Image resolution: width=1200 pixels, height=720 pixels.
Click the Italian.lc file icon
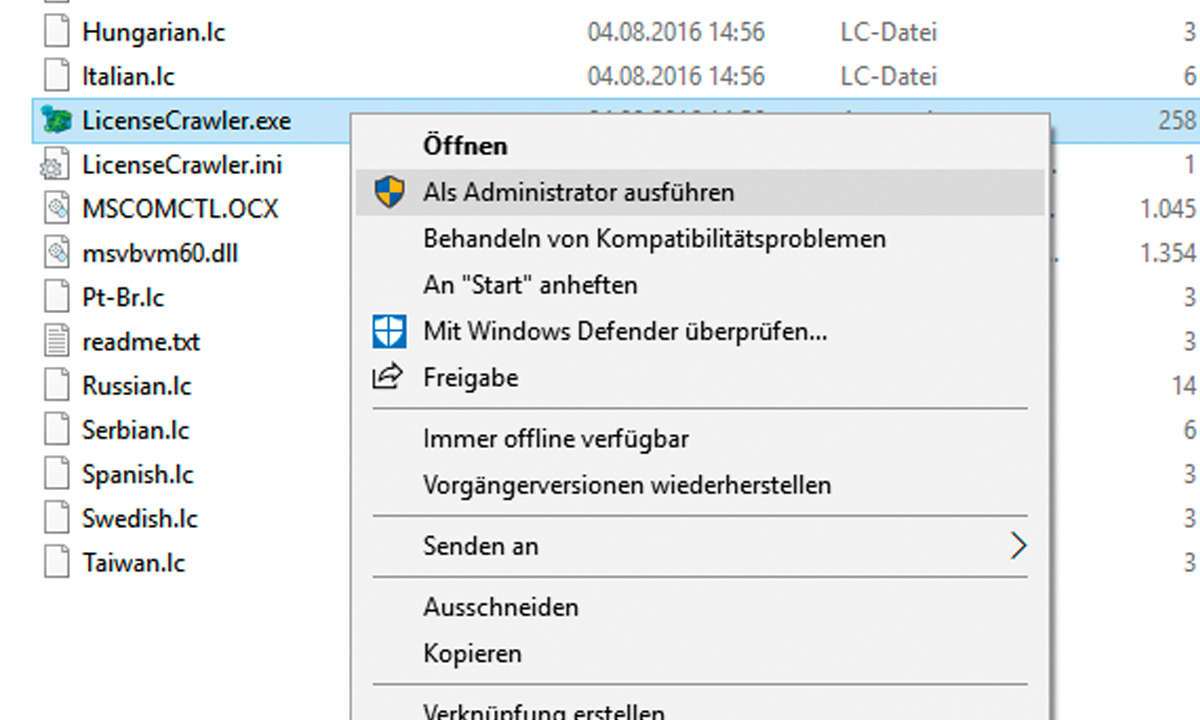tap(55, 76)
